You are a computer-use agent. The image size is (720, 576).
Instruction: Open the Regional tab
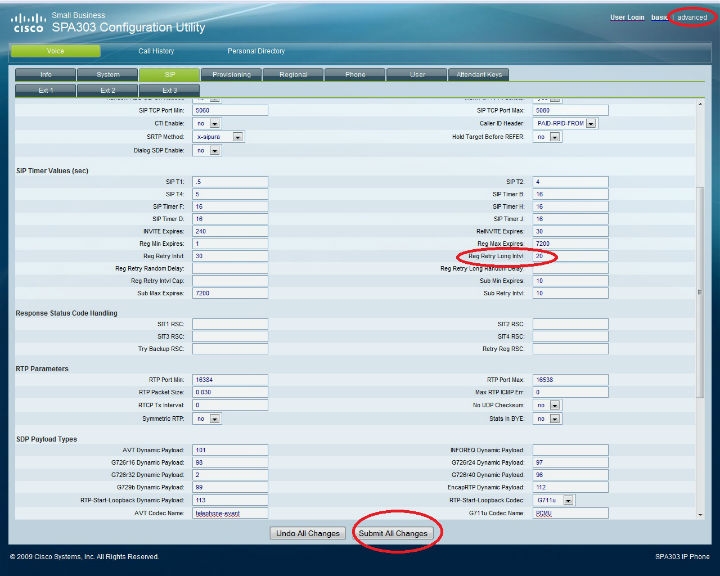click(294, 74)
